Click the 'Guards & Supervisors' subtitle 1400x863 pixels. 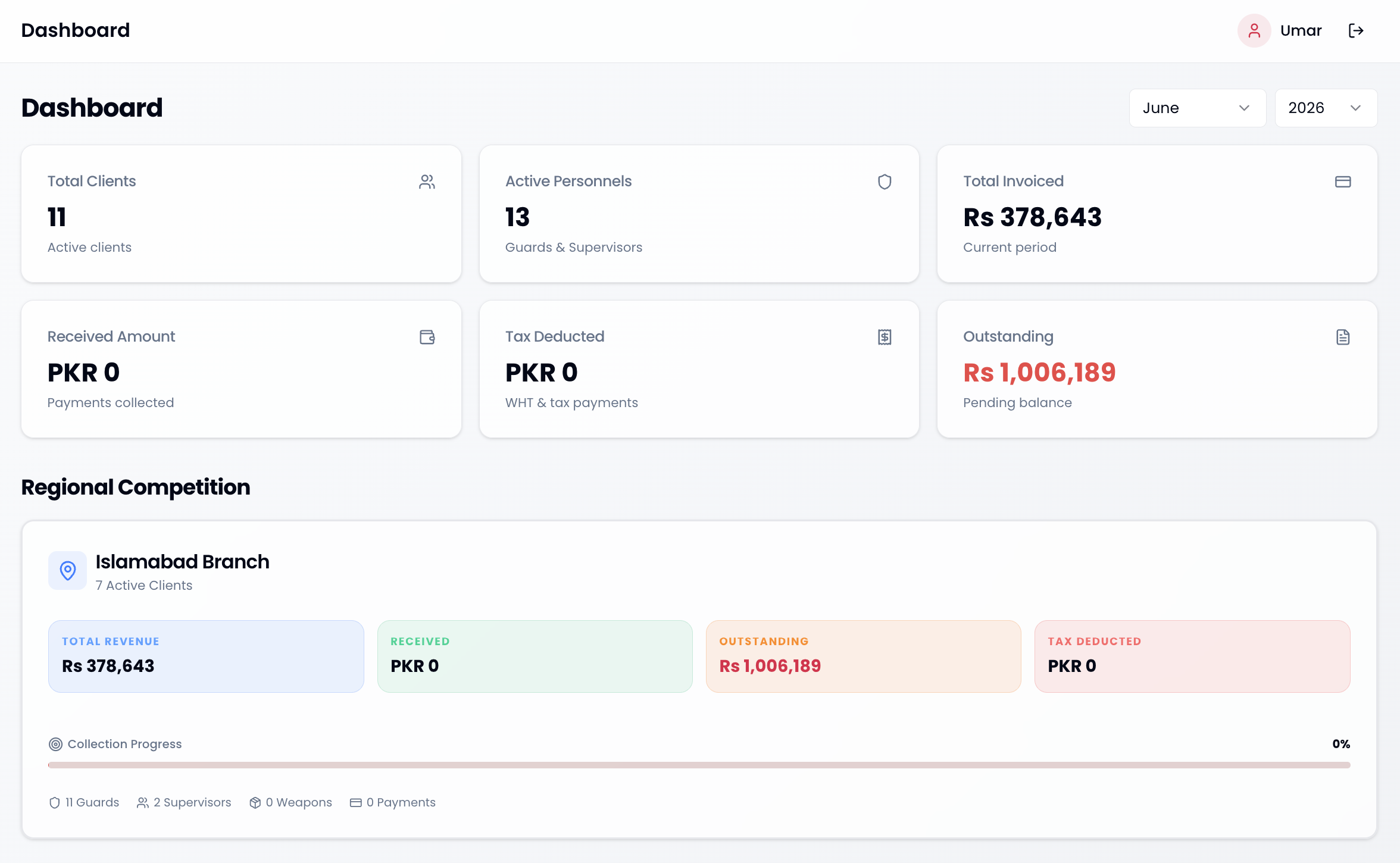pos(574,247)
